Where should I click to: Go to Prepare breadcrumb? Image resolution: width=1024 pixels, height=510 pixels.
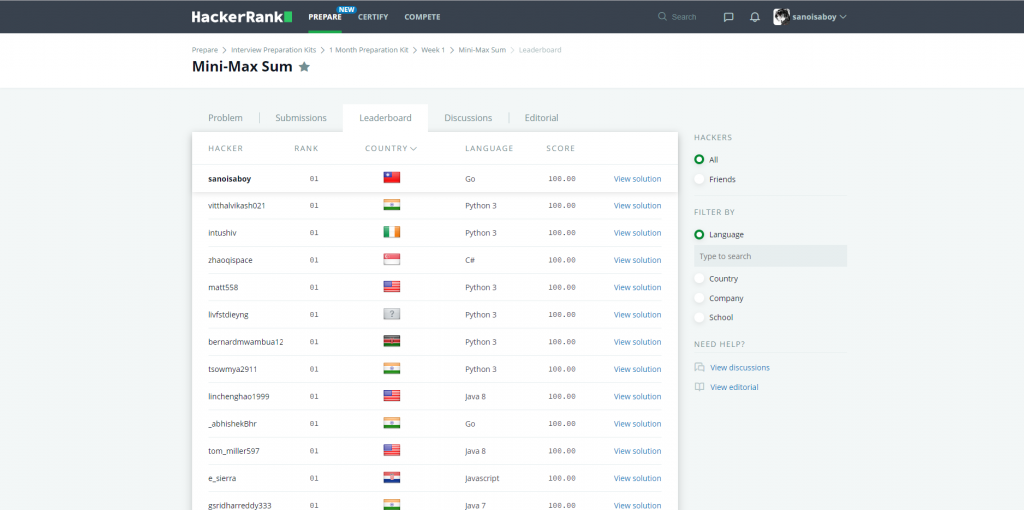pyautogui.click(x=204, y=50)
